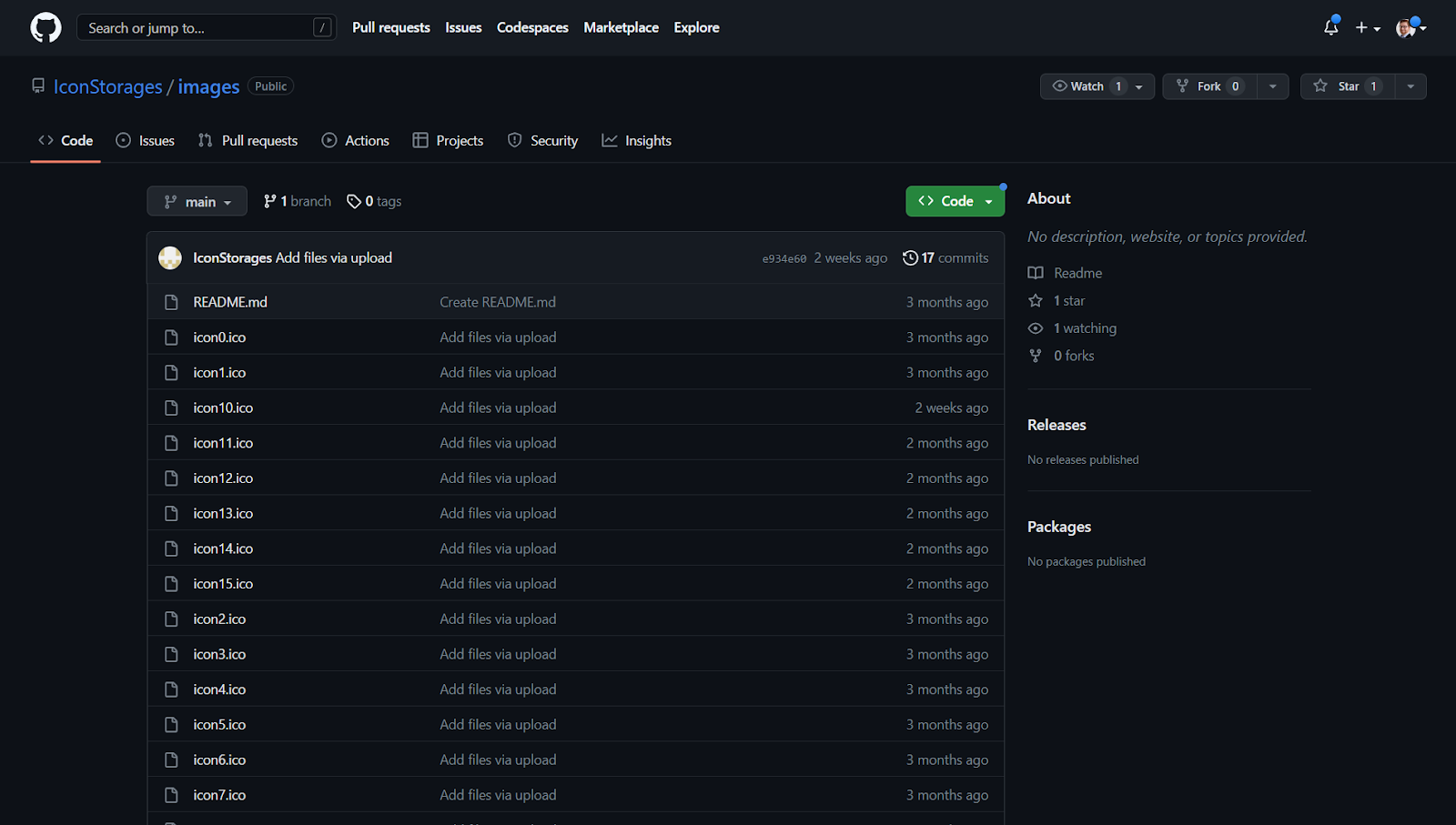The width and height of the screenshot is (1456, 825).
Task: Open Explore in top navigation
Action: point(696,27)
